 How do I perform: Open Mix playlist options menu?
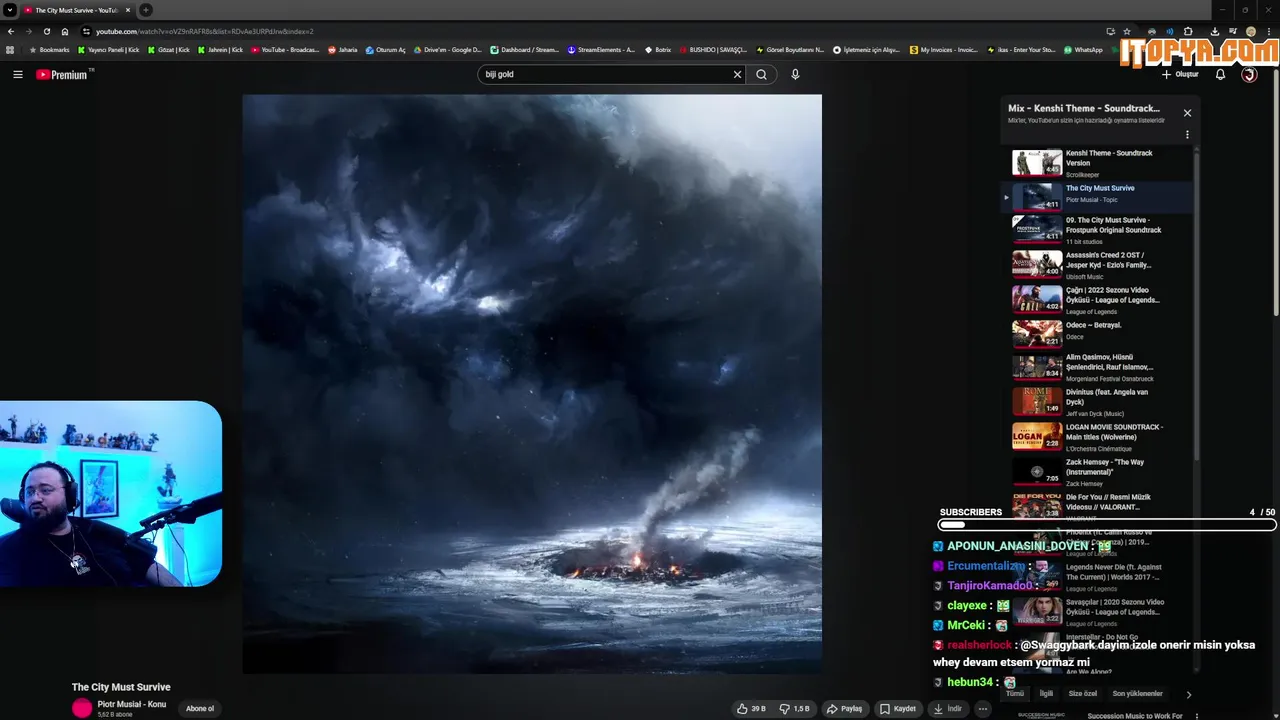coord(1187,135)
